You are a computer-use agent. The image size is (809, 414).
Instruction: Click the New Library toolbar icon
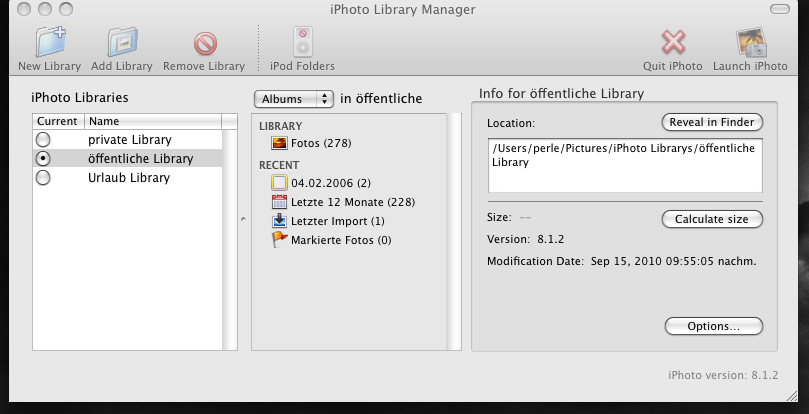(x=50, y=44)
